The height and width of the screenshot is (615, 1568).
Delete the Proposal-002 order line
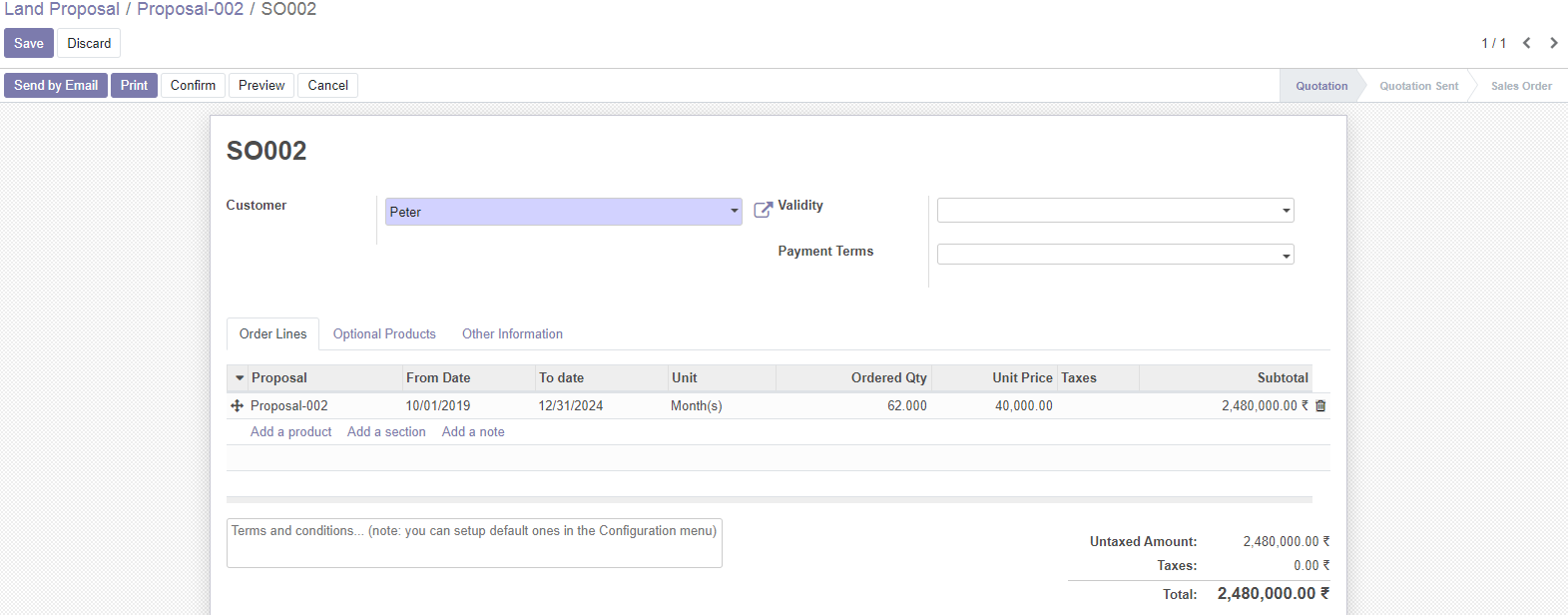pyautogui.click(x=1320, y=406)
